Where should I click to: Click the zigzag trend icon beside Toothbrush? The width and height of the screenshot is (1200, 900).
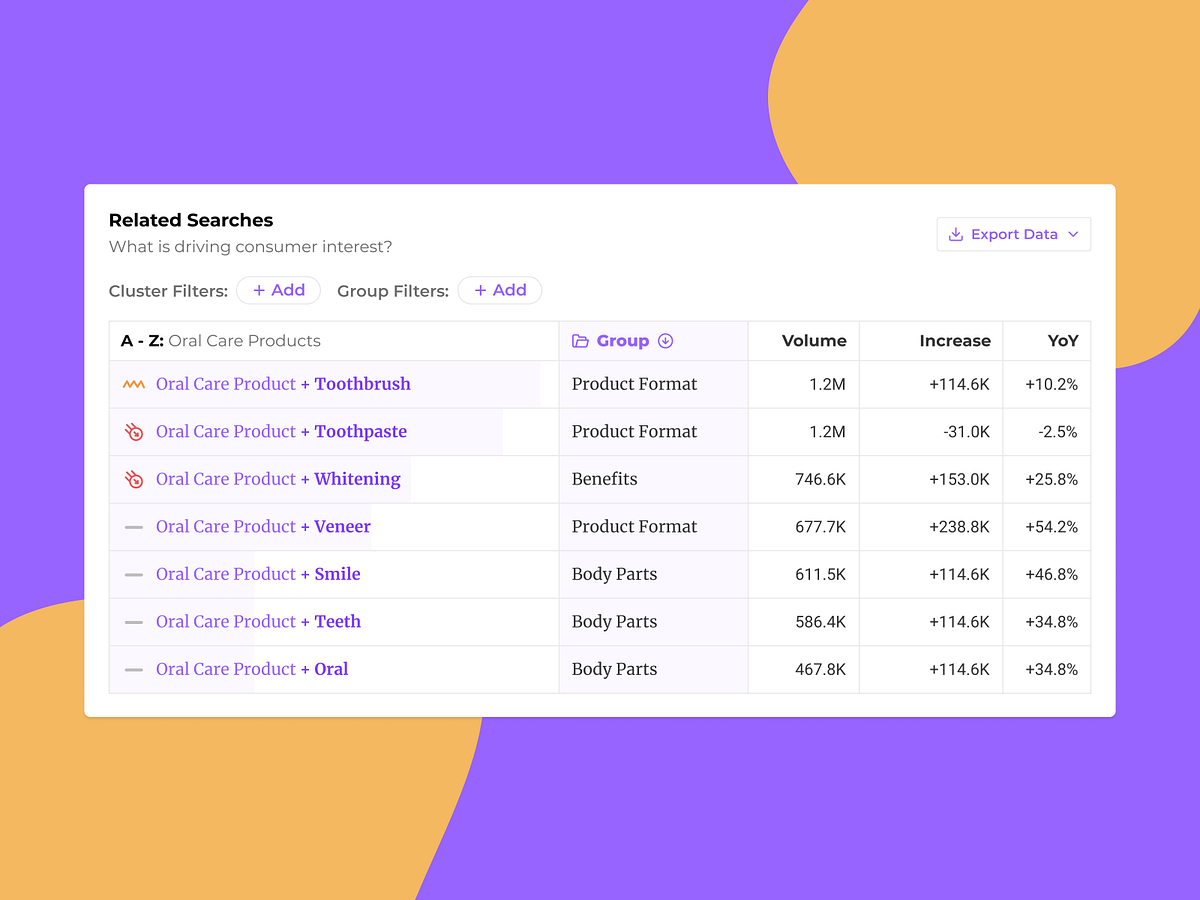(x=134, y=384)
